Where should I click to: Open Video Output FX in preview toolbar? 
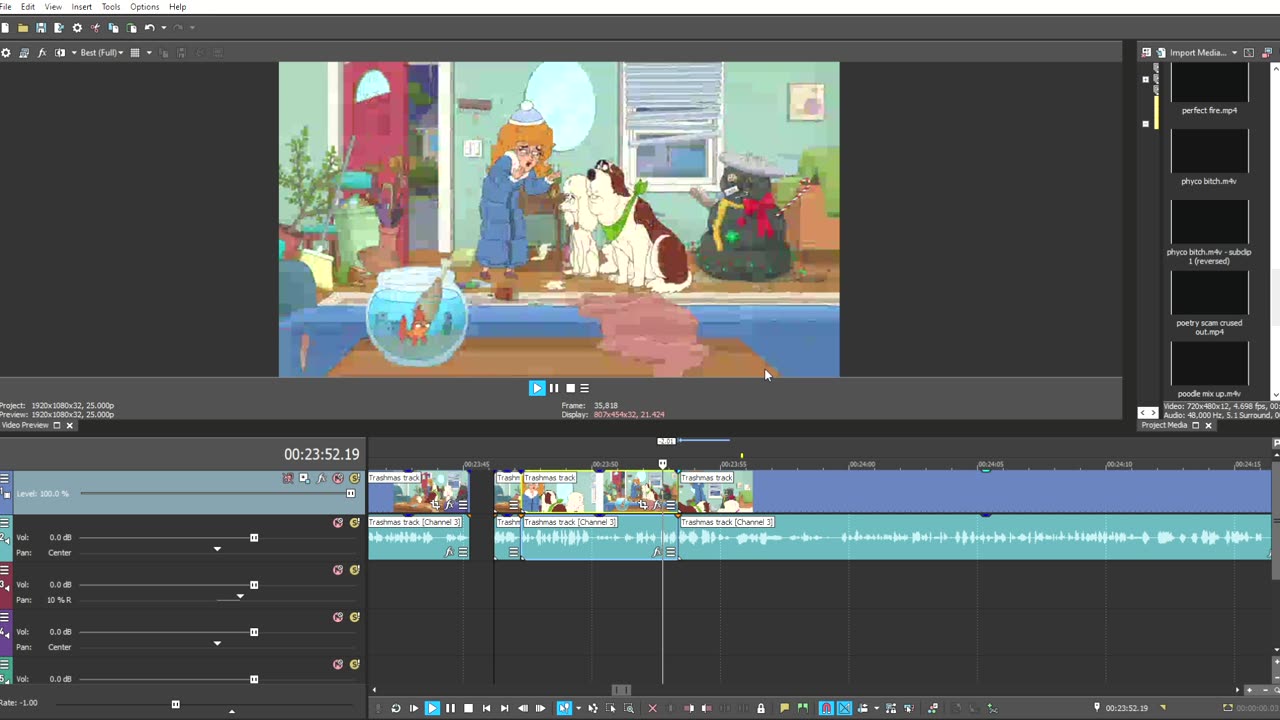point(42,53)
